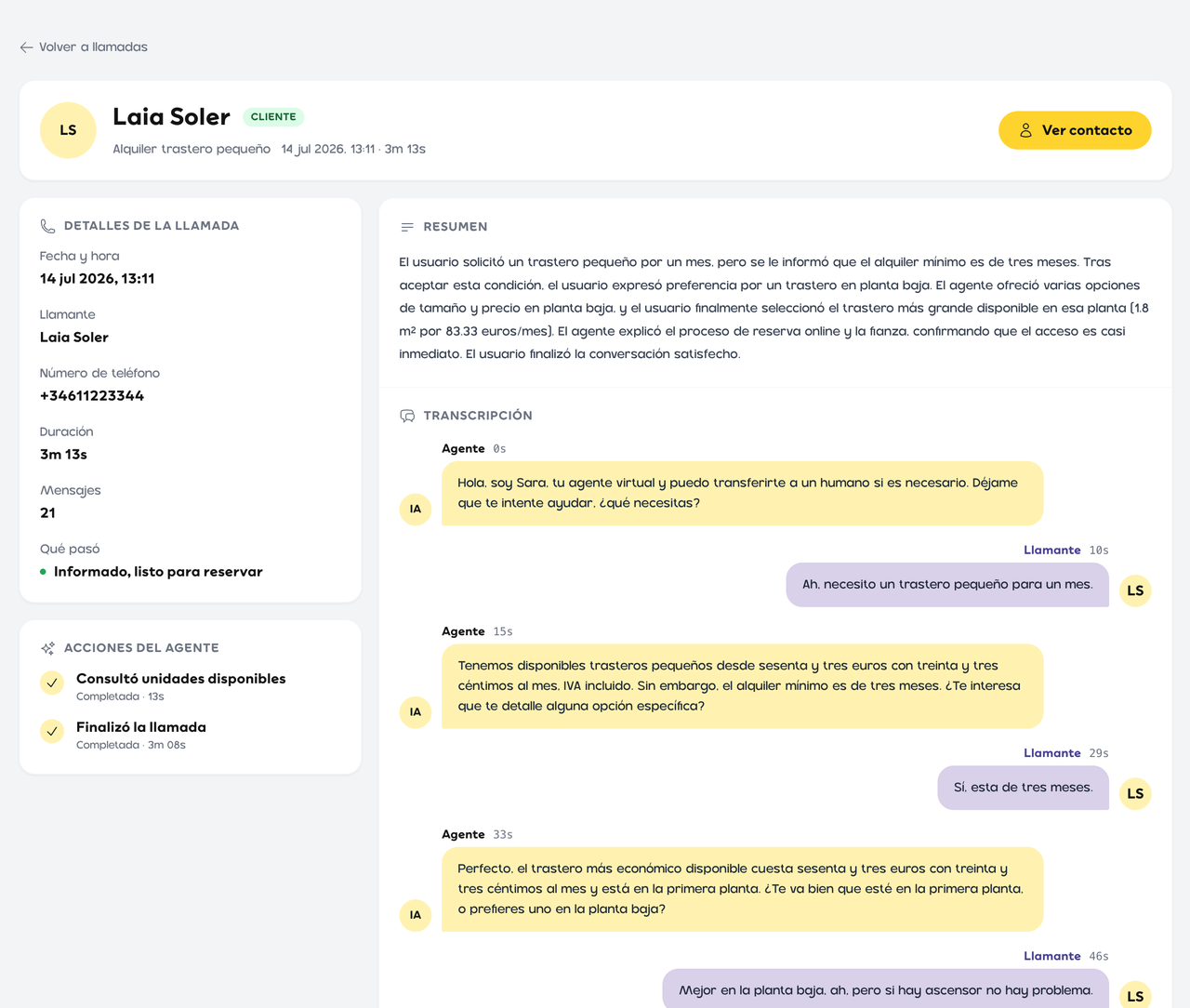The image size is (1190, 1008).
Task: Click the checkmark icon for Finalizó la llamada
Action: coord(52,732)
